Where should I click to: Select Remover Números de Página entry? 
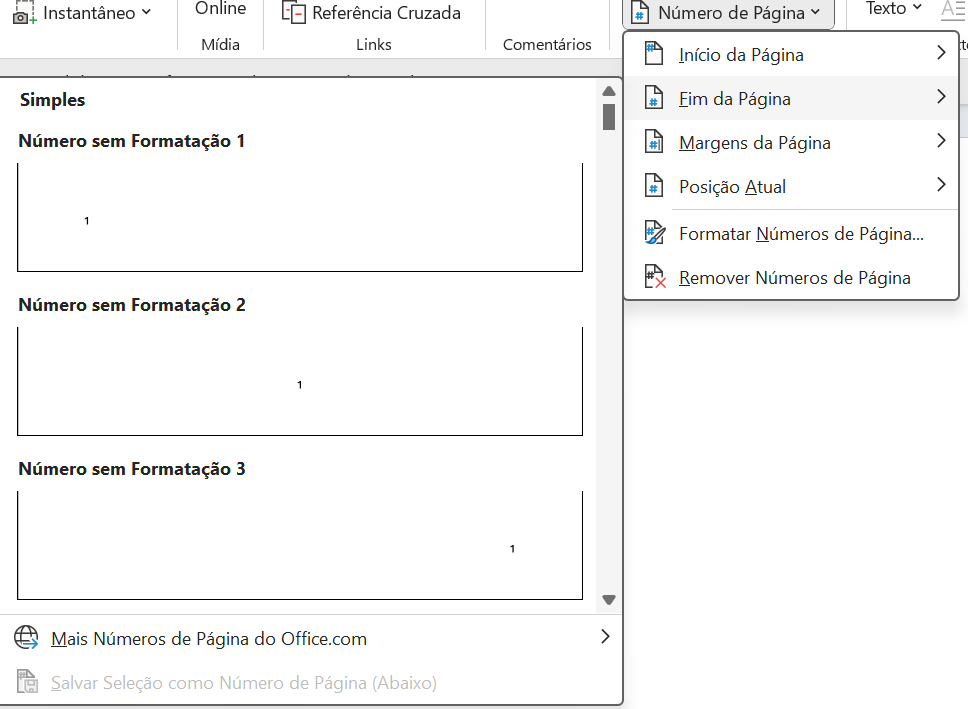[x=791, y=277]
